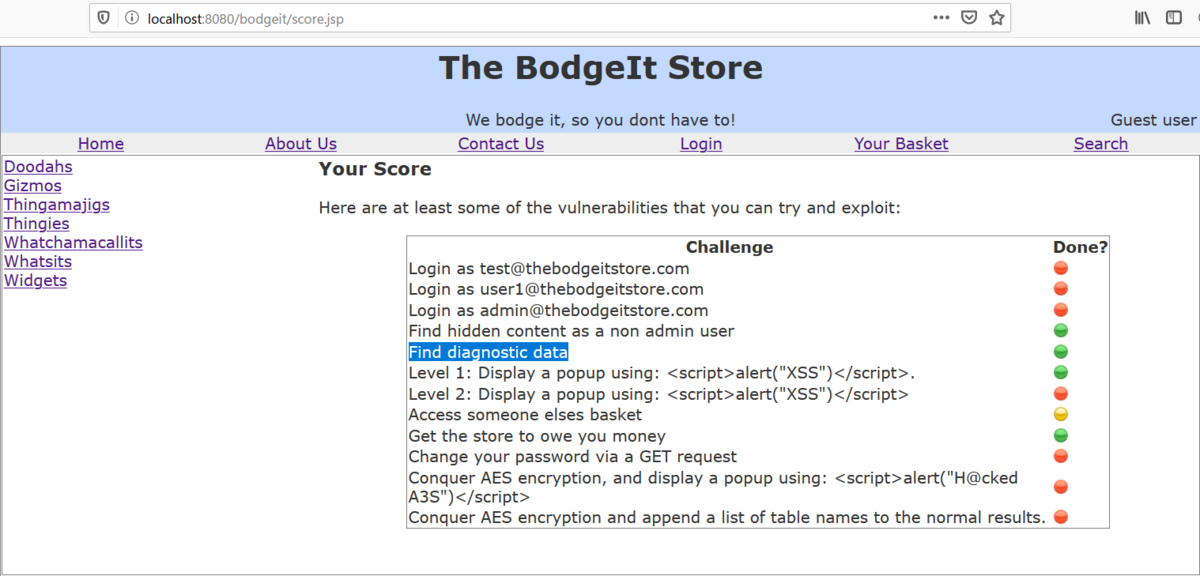Browse the Thingies category

[37, 224]
